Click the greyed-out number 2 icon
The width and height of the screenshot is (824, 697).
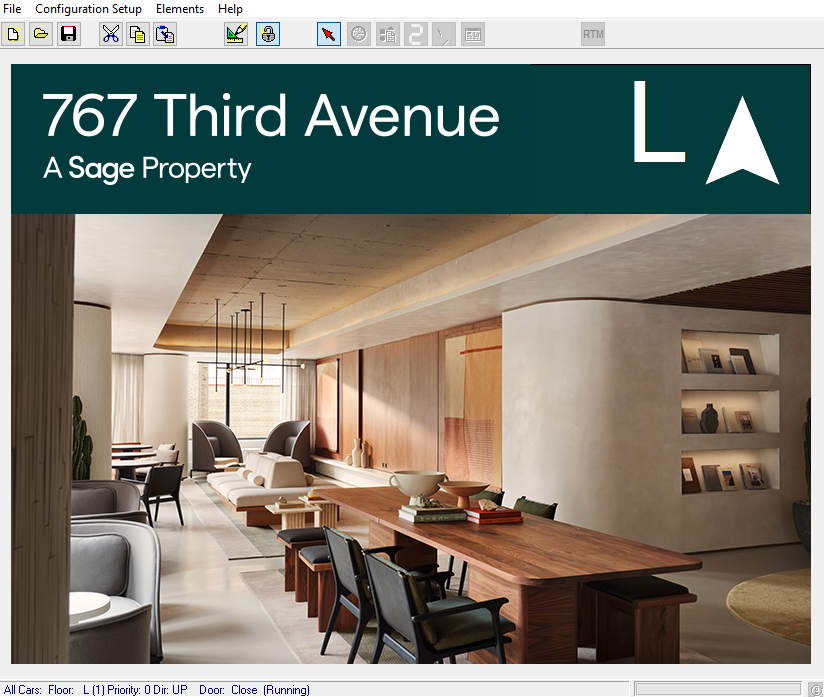tap(415, 34)
